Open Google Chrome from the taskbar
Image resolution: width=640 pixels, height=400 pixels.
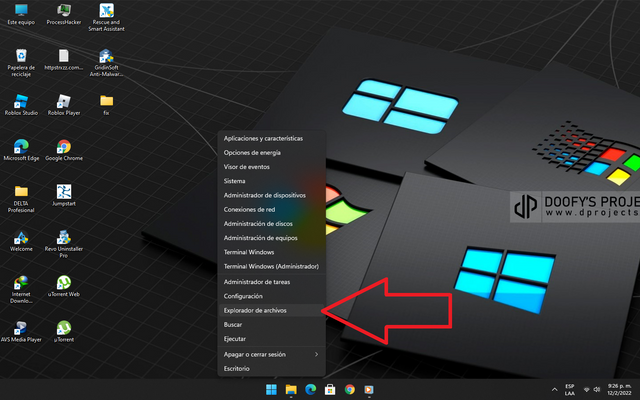(x=349, y=390)
